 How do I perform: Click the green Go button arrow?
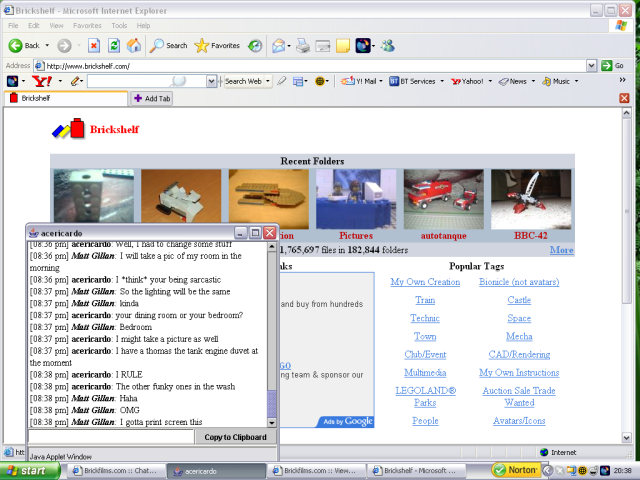607,65
